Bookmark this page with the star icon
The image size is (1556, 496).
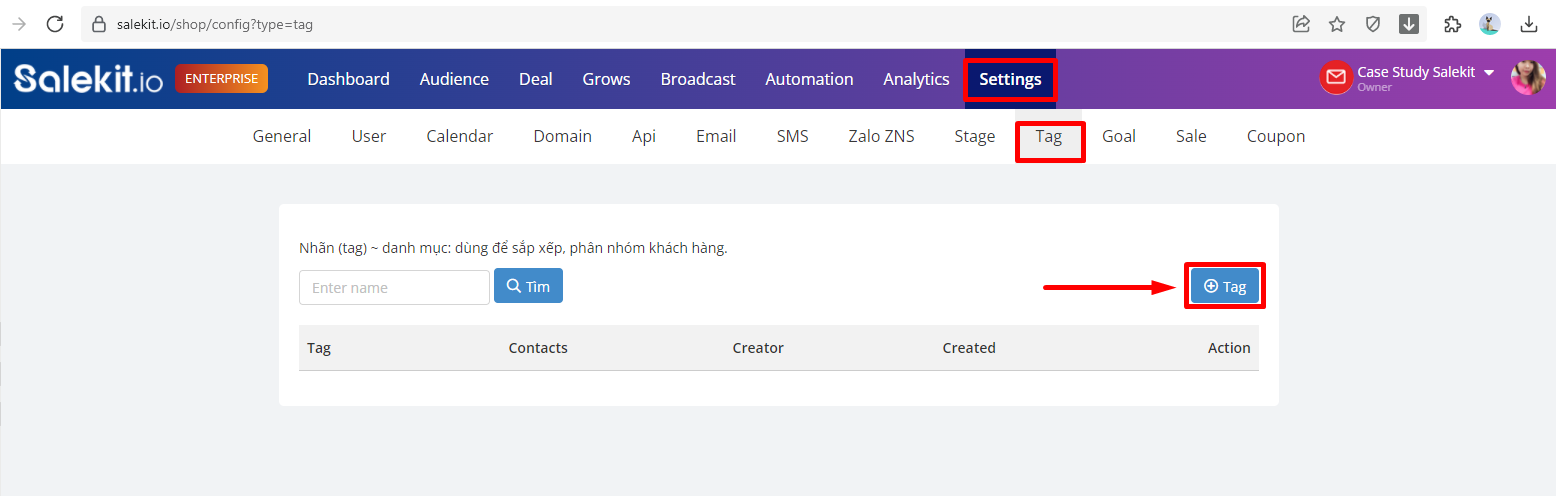[1337, 24]
